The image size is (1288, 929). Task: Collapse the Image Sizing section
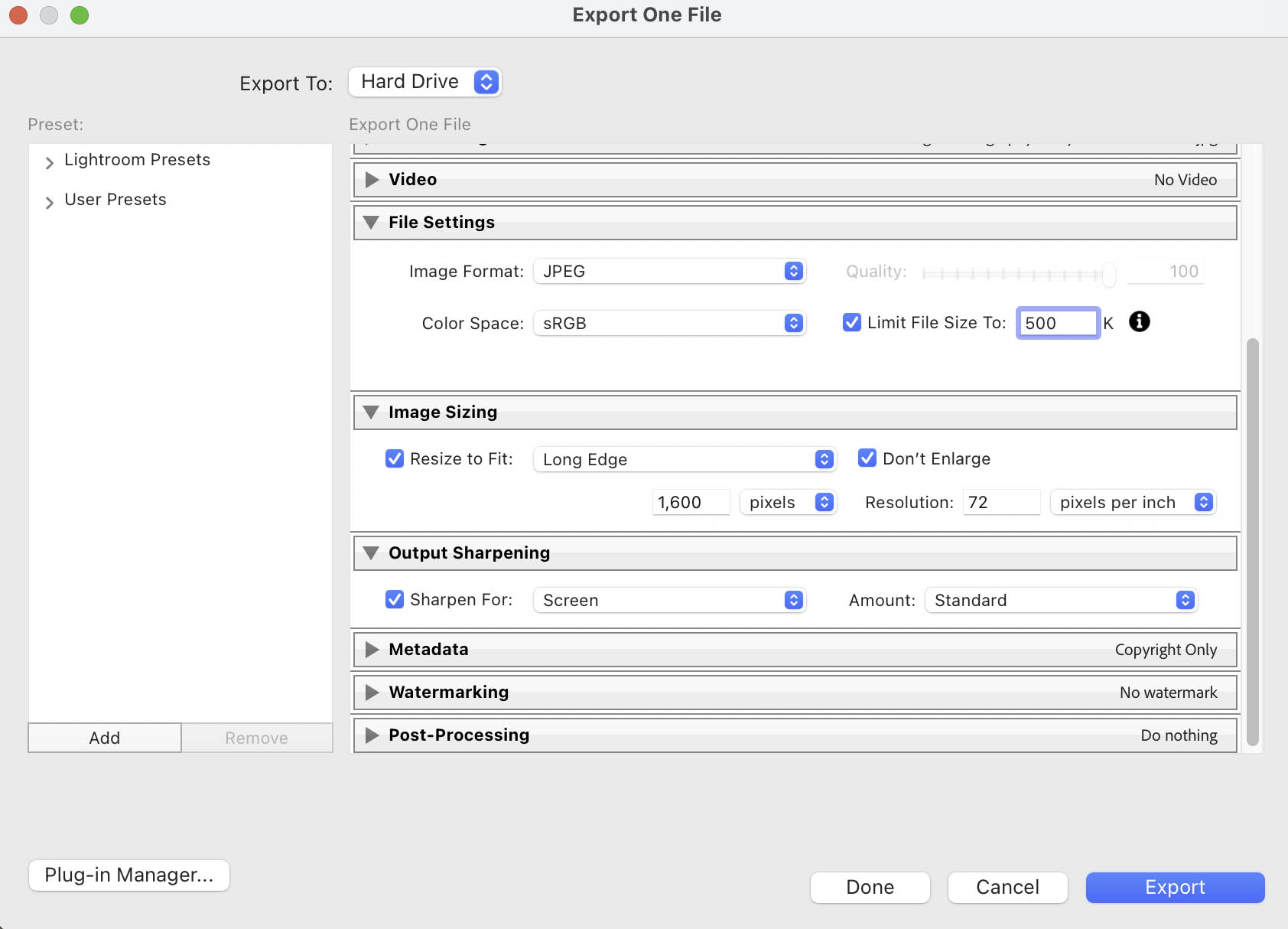(x=372, y=412)
